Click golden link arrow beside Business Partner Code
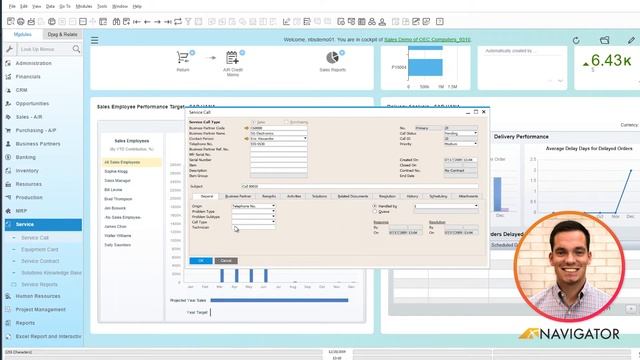This screenshot has height=360, width=640. click(246, 128)
